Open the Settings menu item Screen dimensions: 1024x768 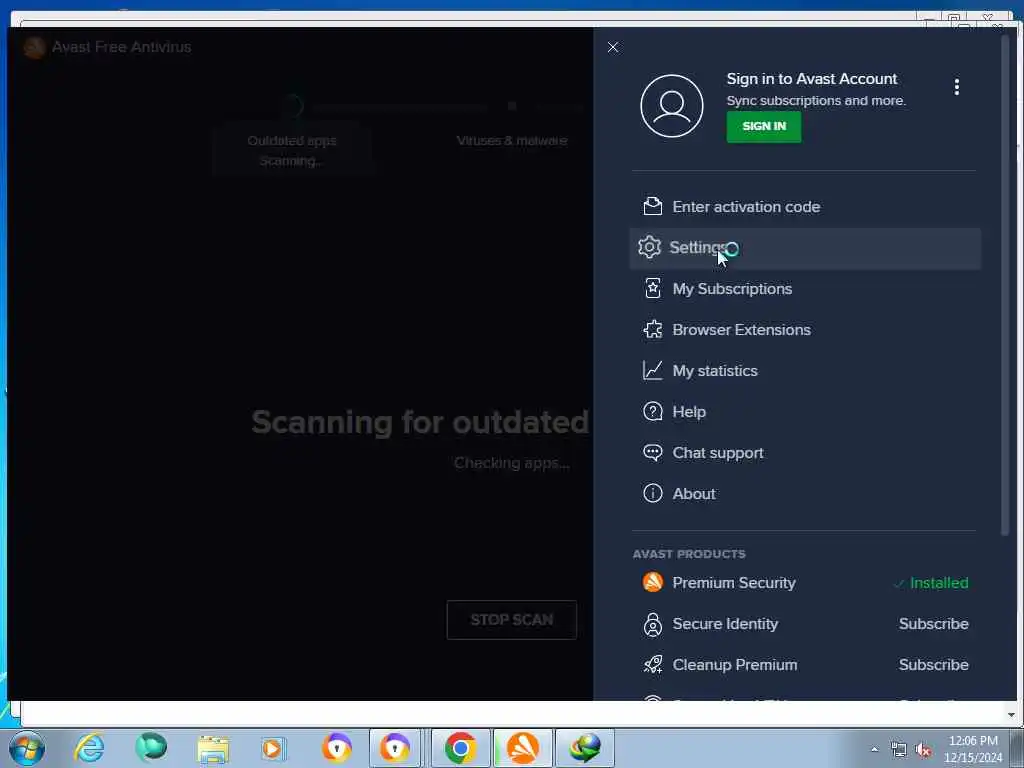click(805, 248)
